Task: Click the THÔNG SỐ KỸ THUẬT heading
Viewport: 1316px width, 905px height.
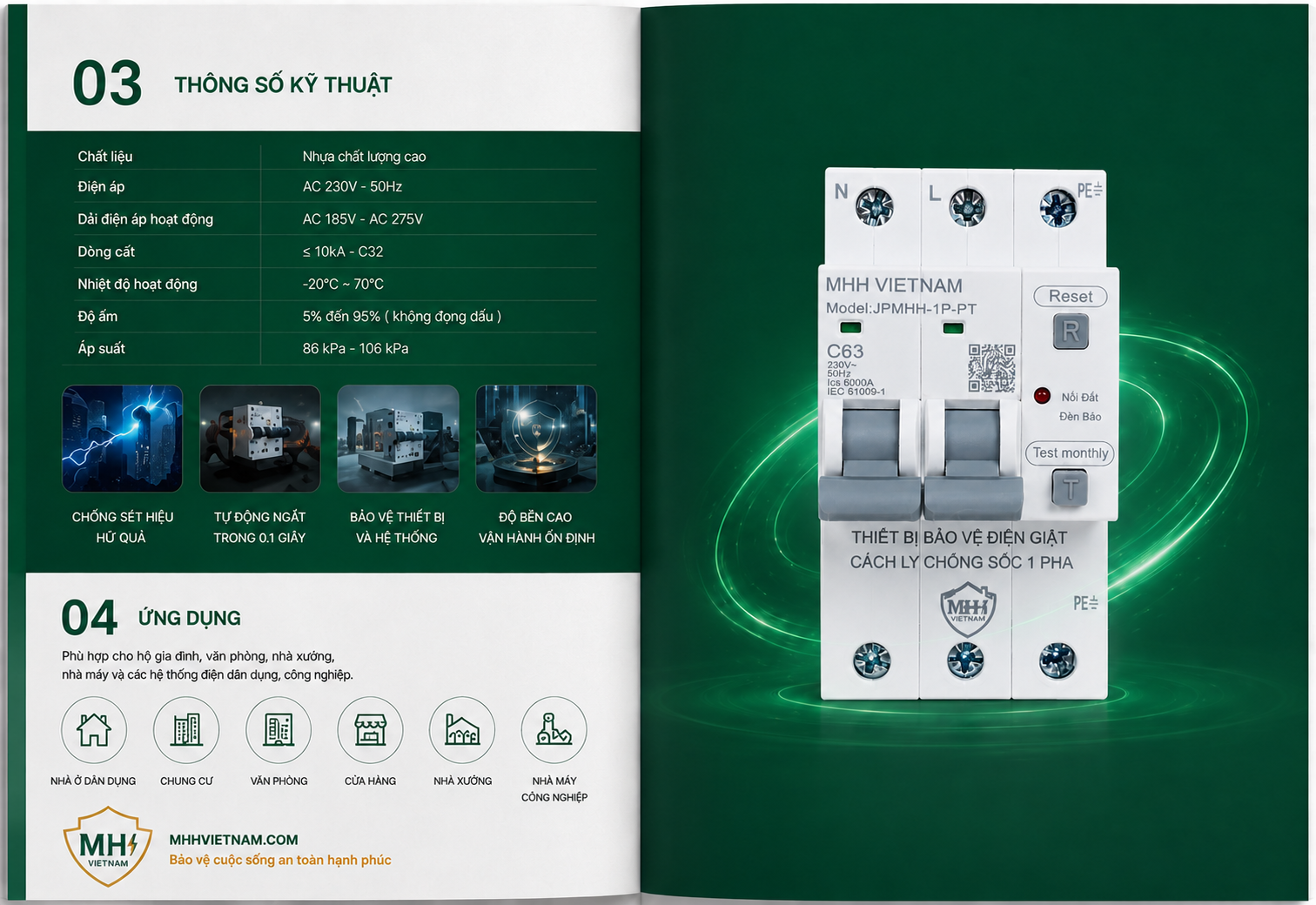Action: pyautogui.click(x=283, y=84)
